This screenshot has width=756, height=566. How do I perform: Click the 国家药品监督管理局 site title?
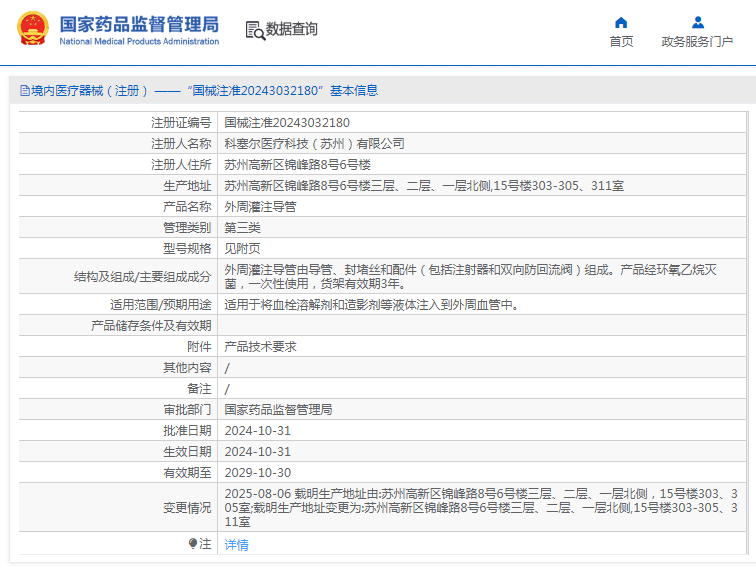(139, 24)
